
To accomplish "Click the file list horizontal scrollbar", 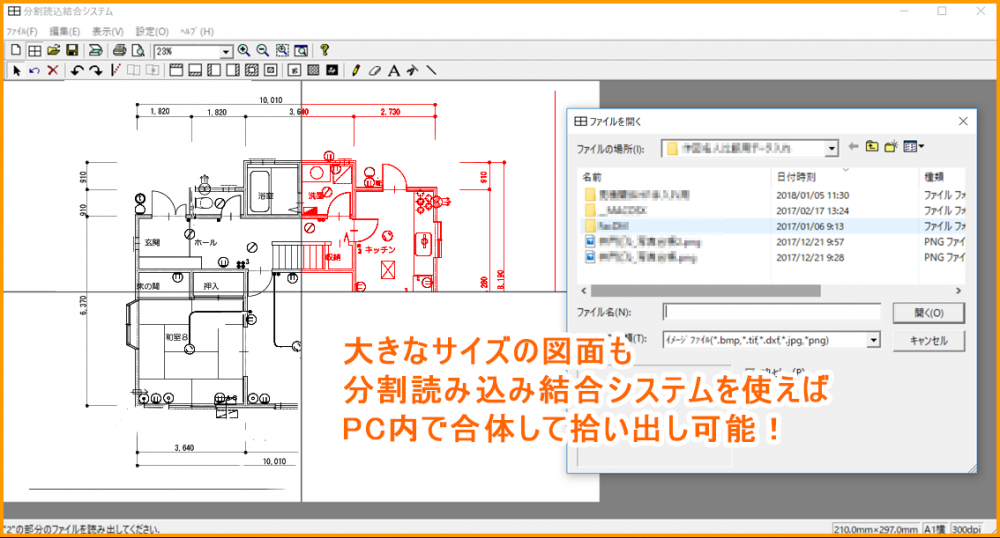I will coord(705,291).
